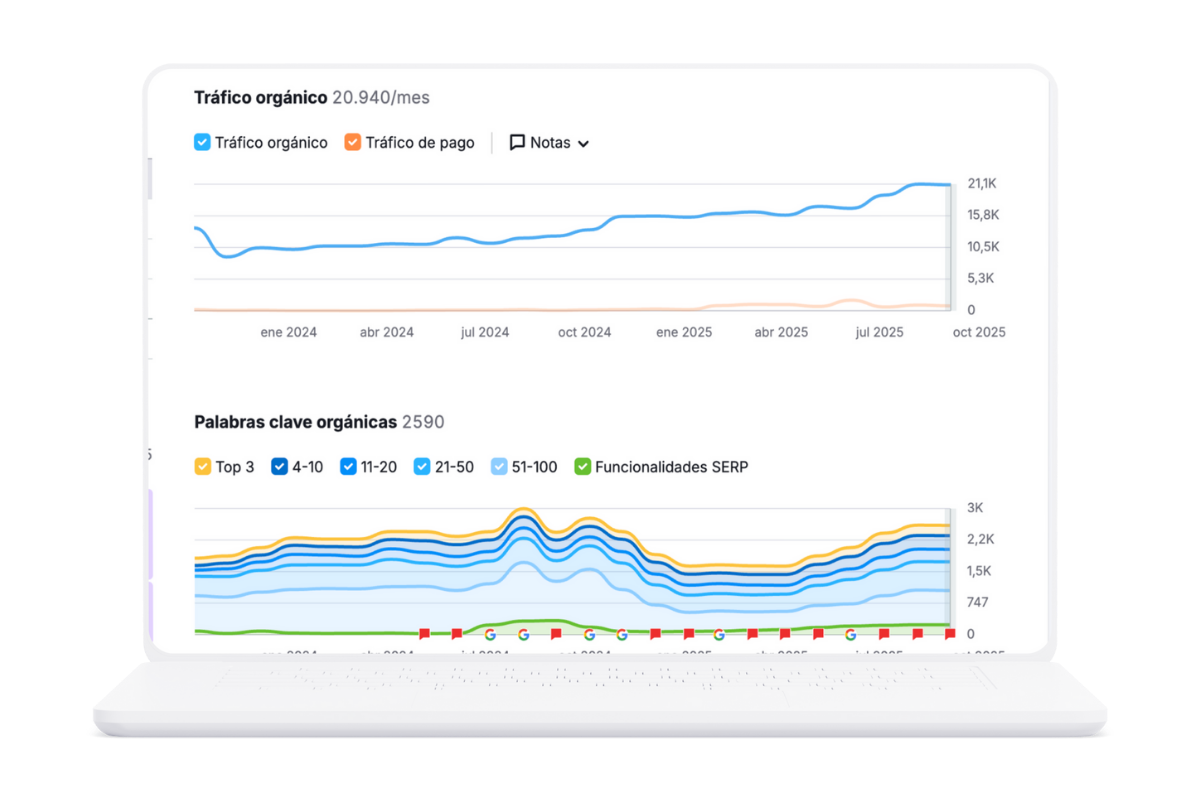Toggle the Tráfico de pago checkbox
Image resolution: width=1200 pixels, height=800 pixels.
(x=352, y=143)
